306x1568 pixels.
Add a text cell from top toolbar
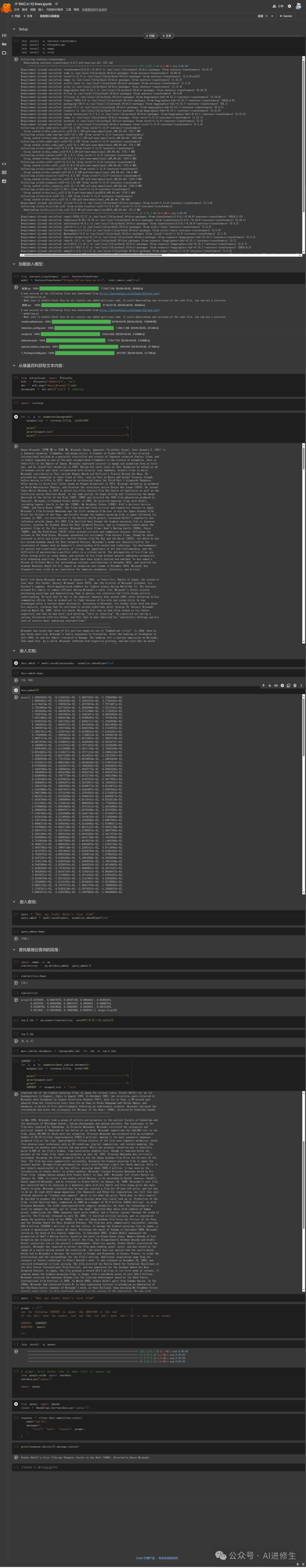(x=28, y=16)
